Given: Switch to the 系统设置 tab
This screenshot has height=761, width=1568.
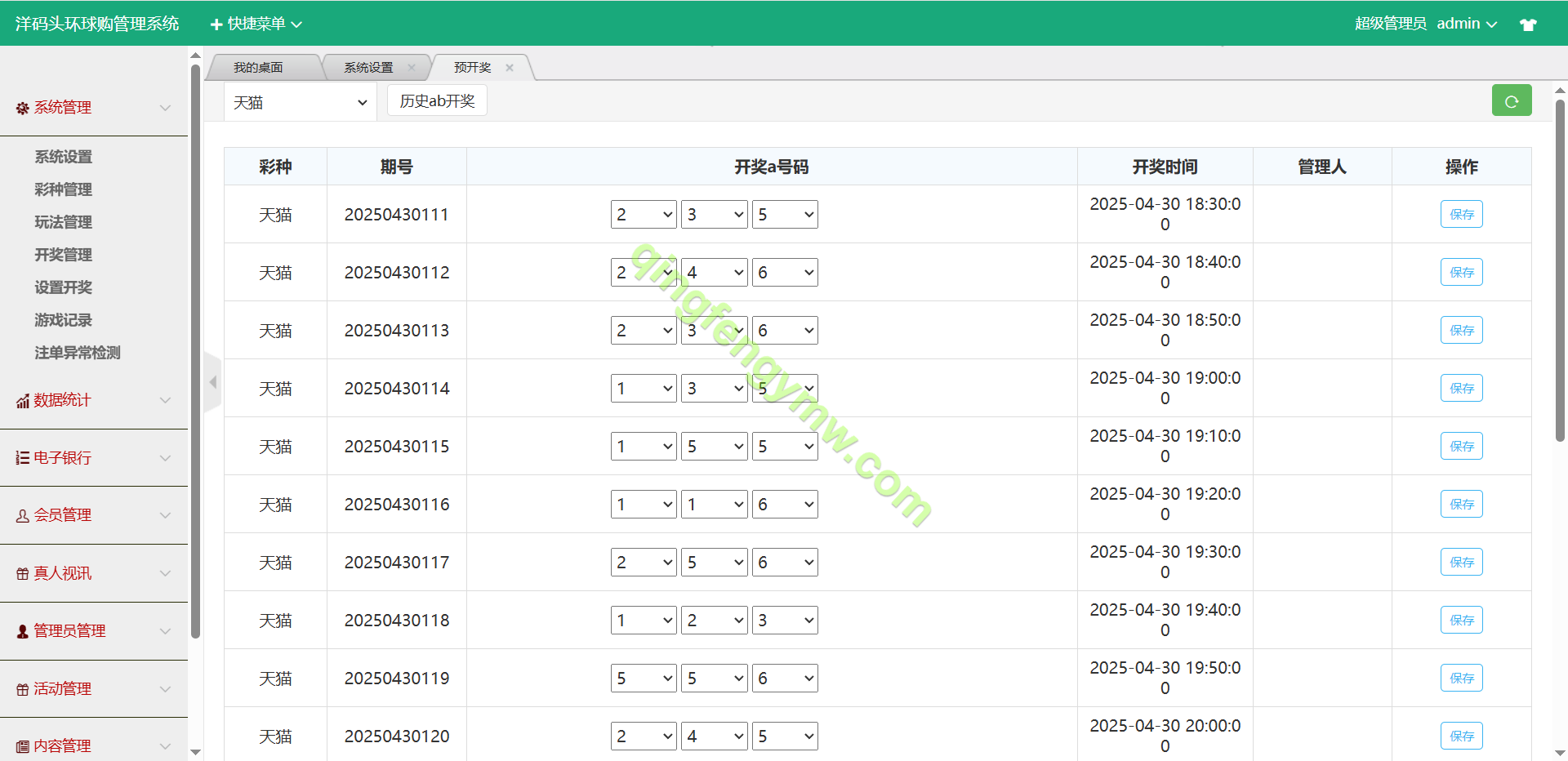Looking at the screenshot, I should click(x=368, y=68).
